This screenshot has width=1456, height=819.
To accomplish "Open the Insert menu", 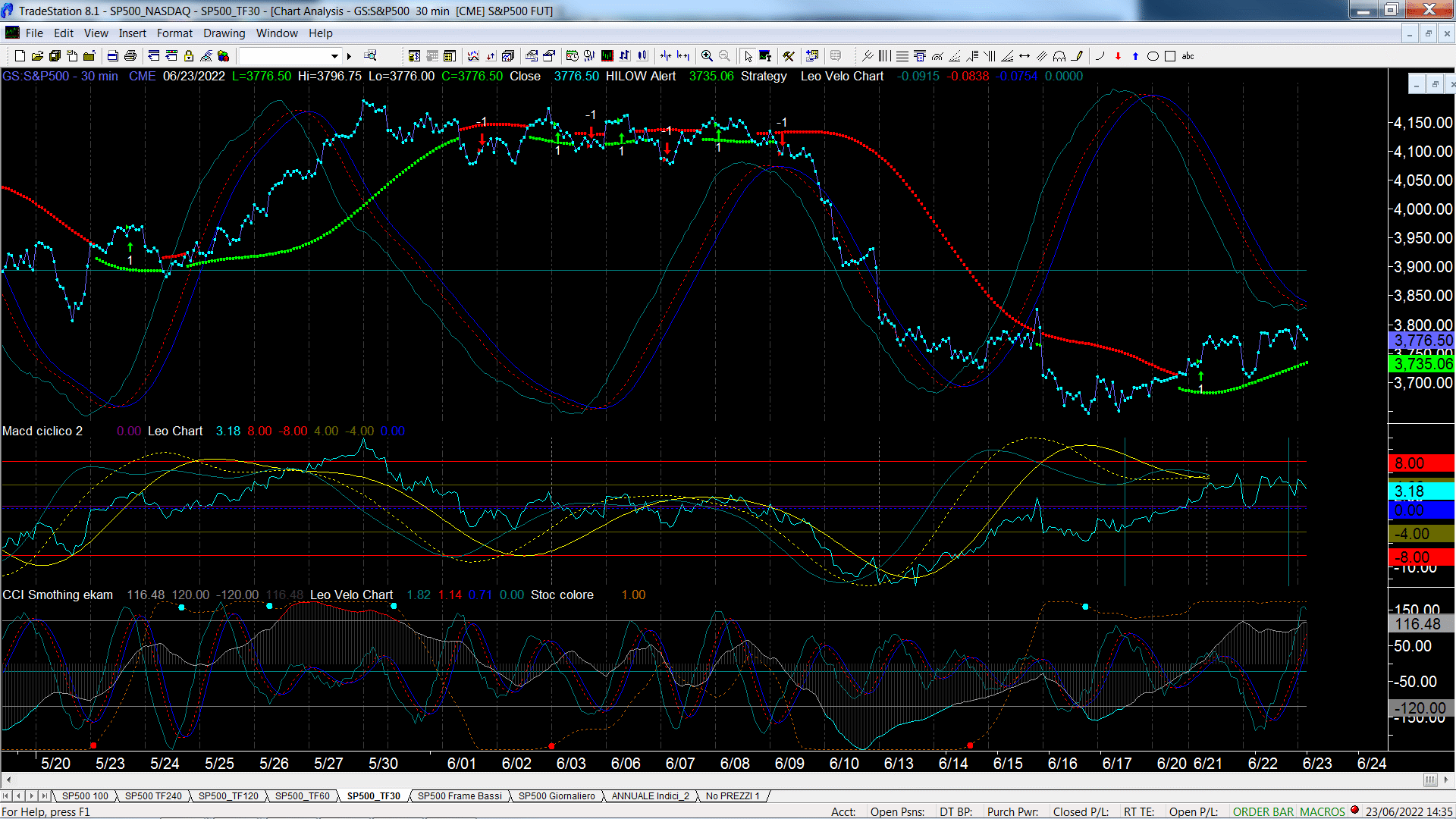I will [x=132, y=33].
